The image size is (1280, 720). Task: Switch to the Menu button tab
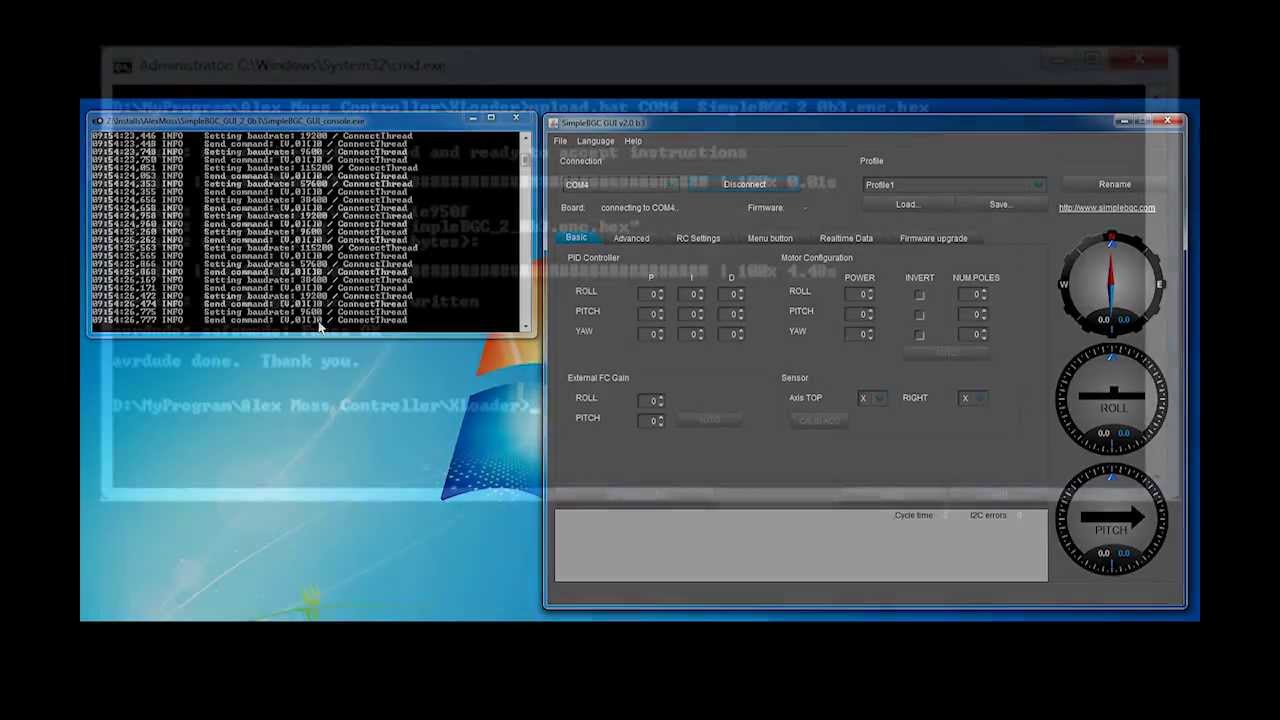point(770,239)
